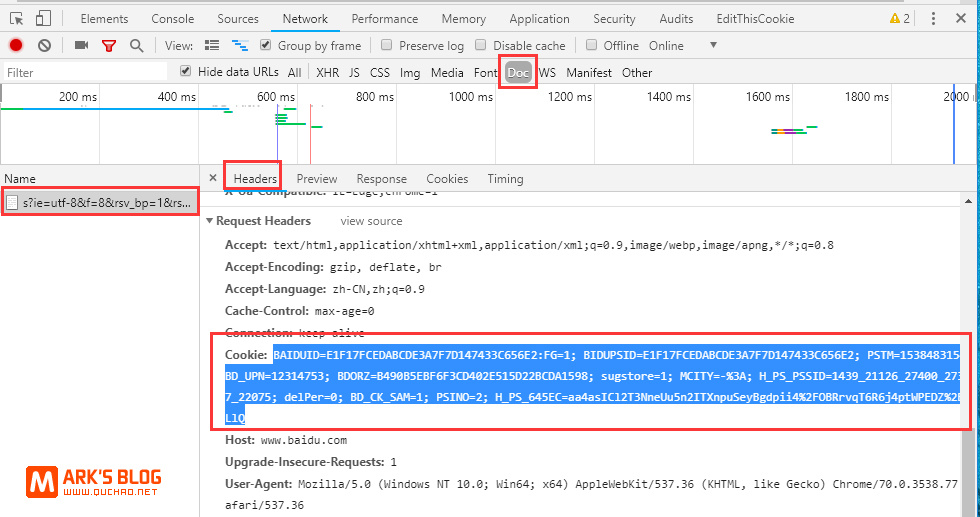Check the Offline checkbox
980x517 pixels.
[x=591, y=45]
